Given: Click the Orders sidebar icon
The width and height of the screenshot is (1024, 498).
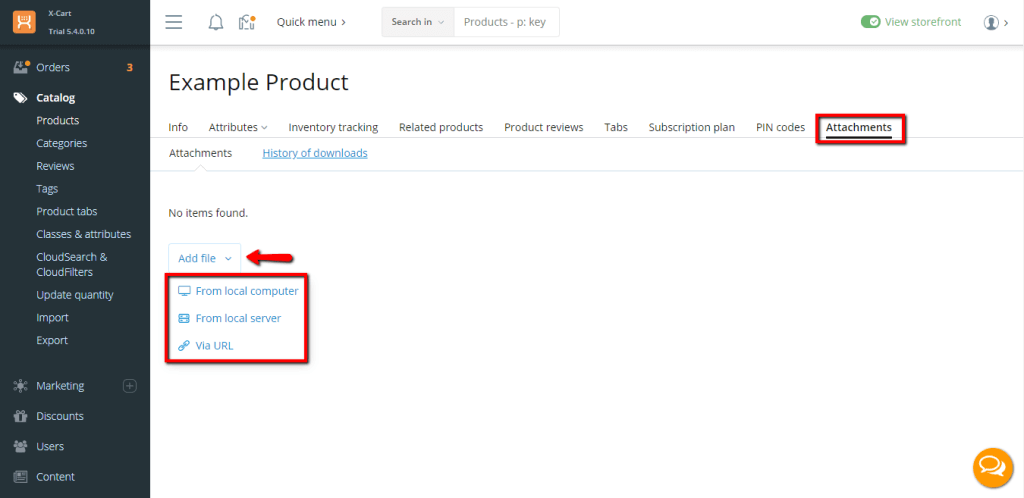Looking at the screenshot, I should pyautogui.click(x=22, y=67).
